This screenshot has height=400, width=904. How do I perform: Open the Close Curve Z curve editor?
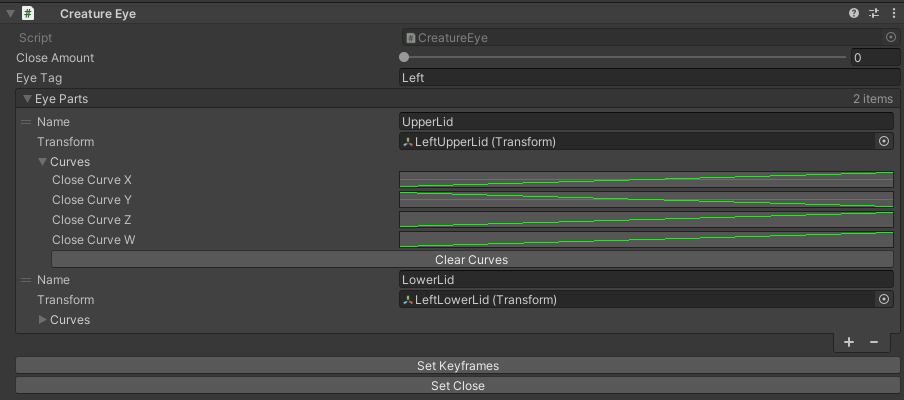tap(646, 220)
